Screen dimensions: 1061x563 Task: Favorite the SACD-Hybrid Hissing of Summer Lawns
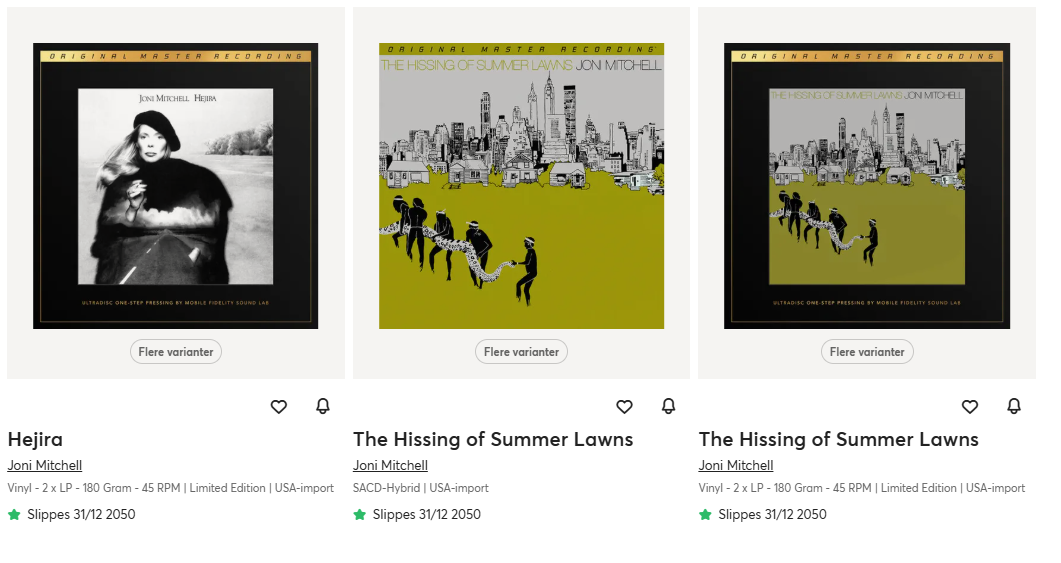point(624,406)
